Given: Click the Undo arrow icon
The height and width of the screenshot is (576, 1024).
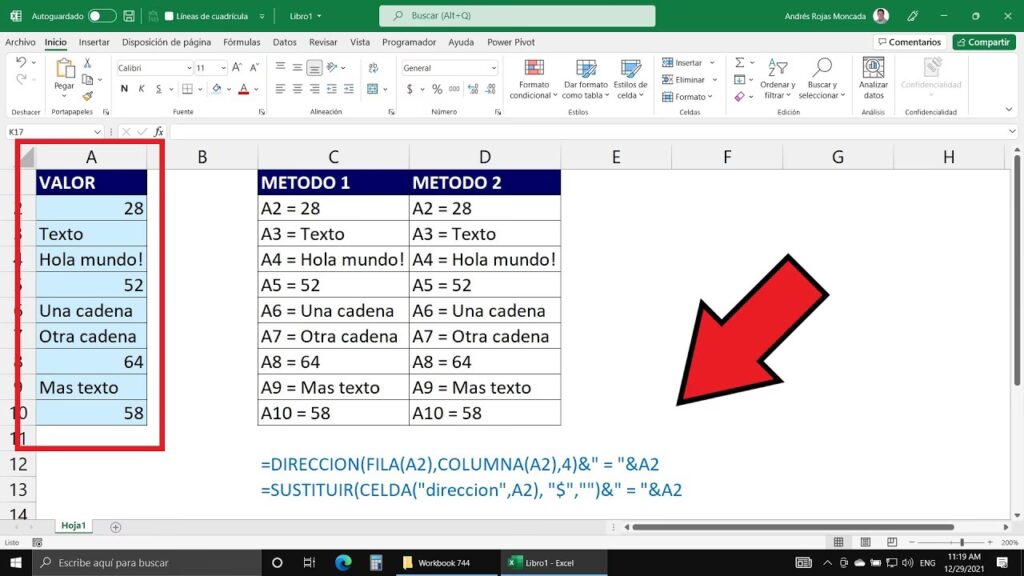Looking at the screenshot, I should click(21, 63).
